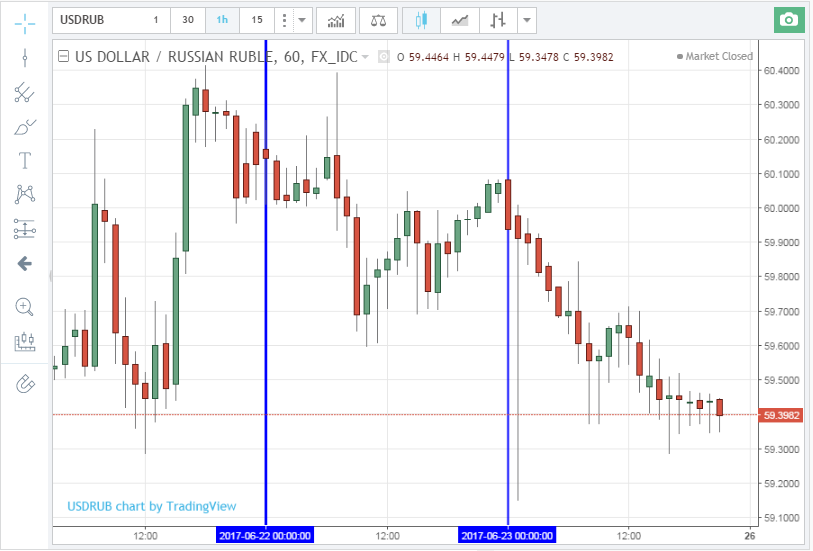Click the 2017-06-23 00:00:00 time label

[x=507, y=535]
